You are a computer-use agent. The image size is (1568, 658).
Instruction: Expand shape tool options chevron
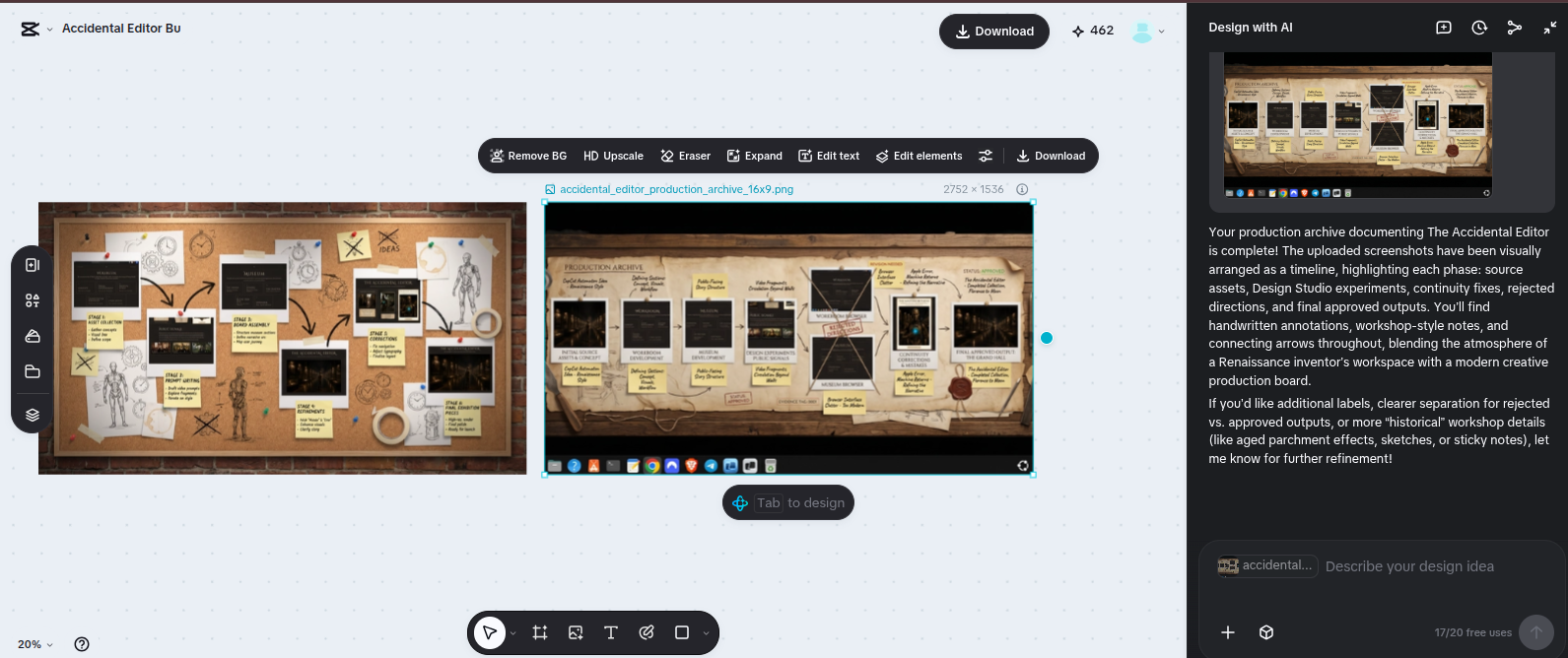[707, 633]
